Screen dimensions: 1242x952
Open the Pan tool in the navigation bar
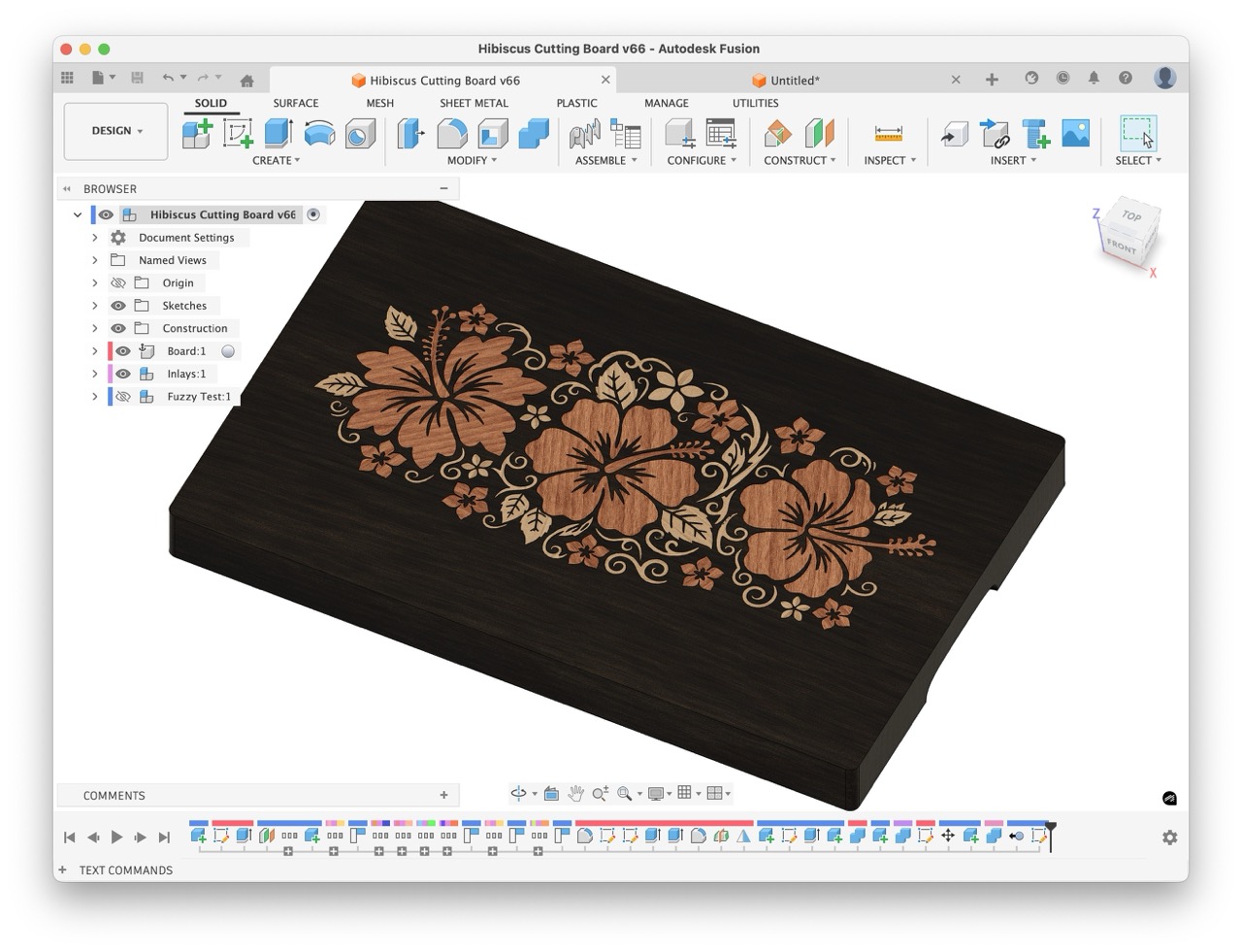click(575, 793)
